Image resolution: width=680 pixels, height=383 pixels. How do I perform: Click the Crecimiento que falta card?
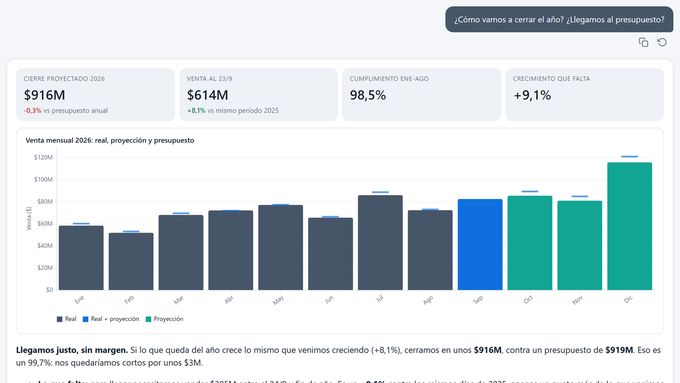585,95
